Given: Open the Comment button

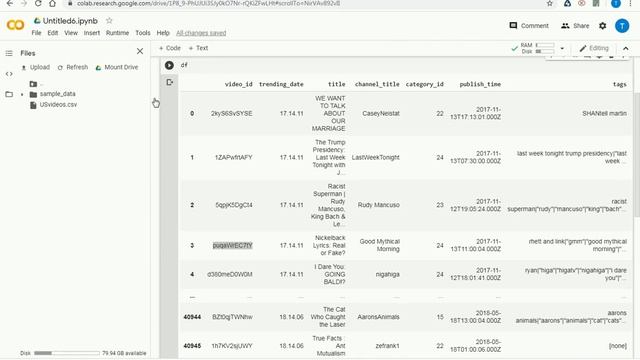Looking at the screenshot, I should tap(529, 26).
